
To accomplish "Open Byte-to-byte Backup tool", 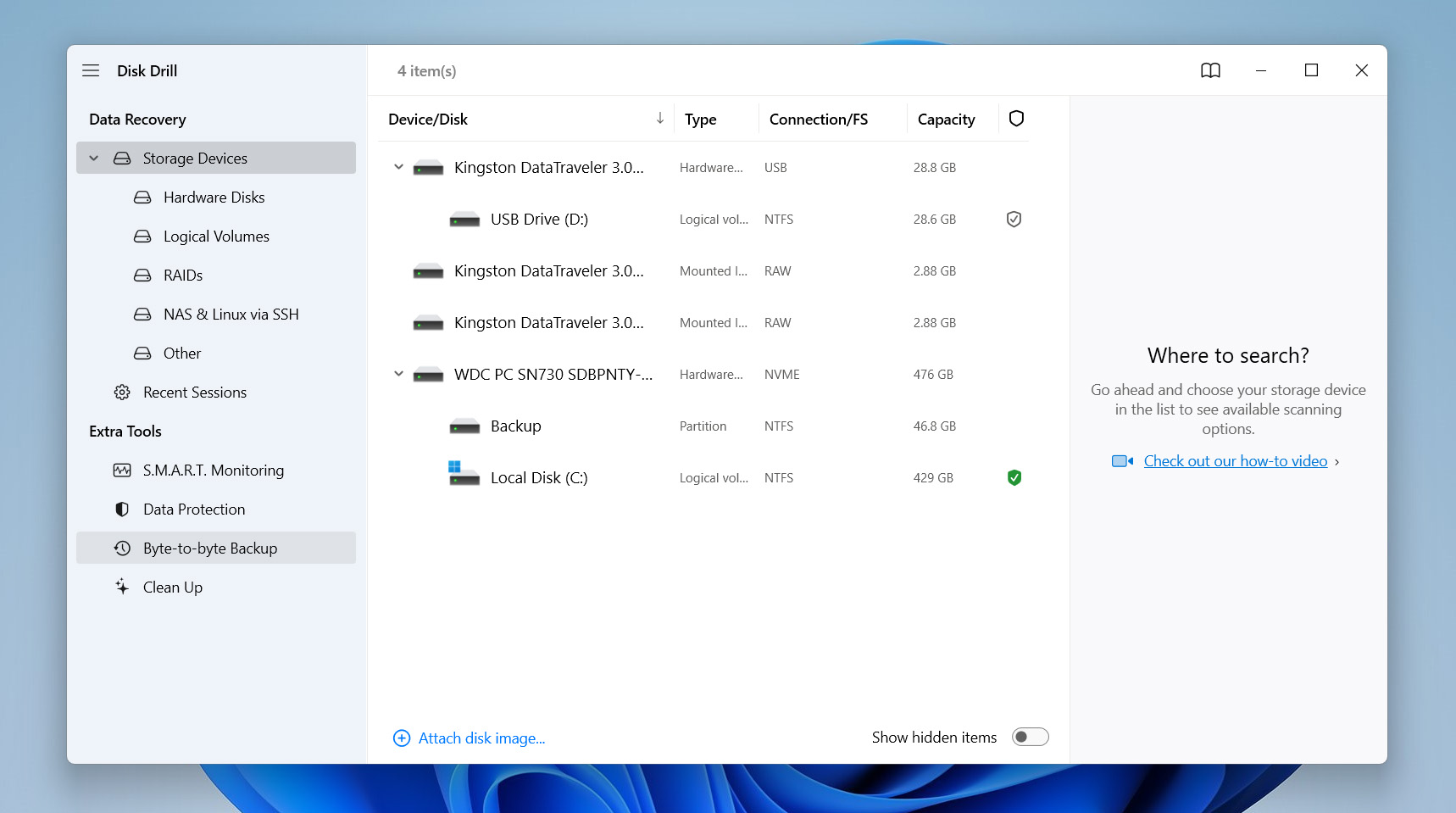I will [x=216, y=548].
